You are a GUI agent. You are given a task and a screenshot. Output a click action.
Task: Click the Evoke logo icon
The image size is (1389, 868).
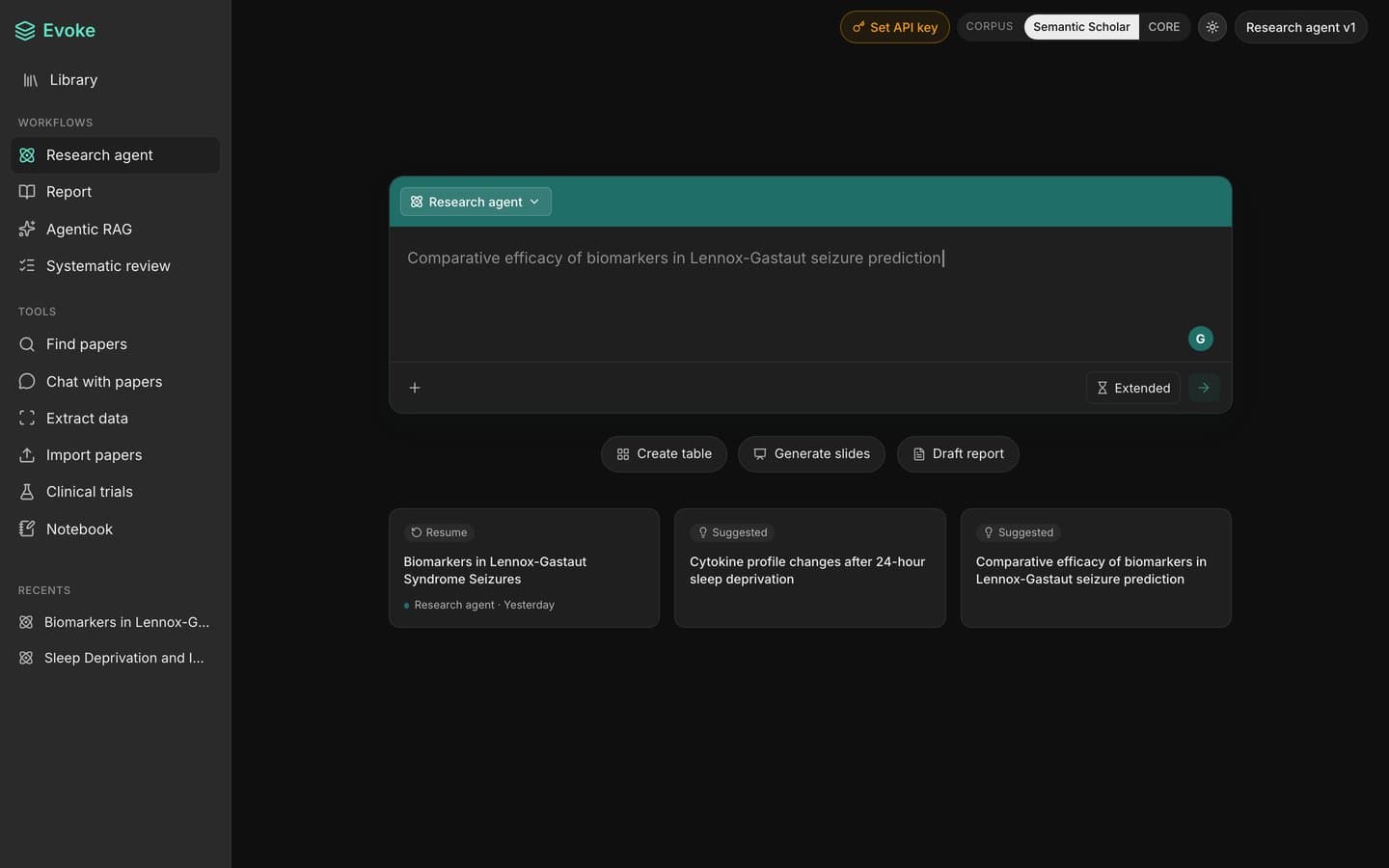click(x=25, y=31)
